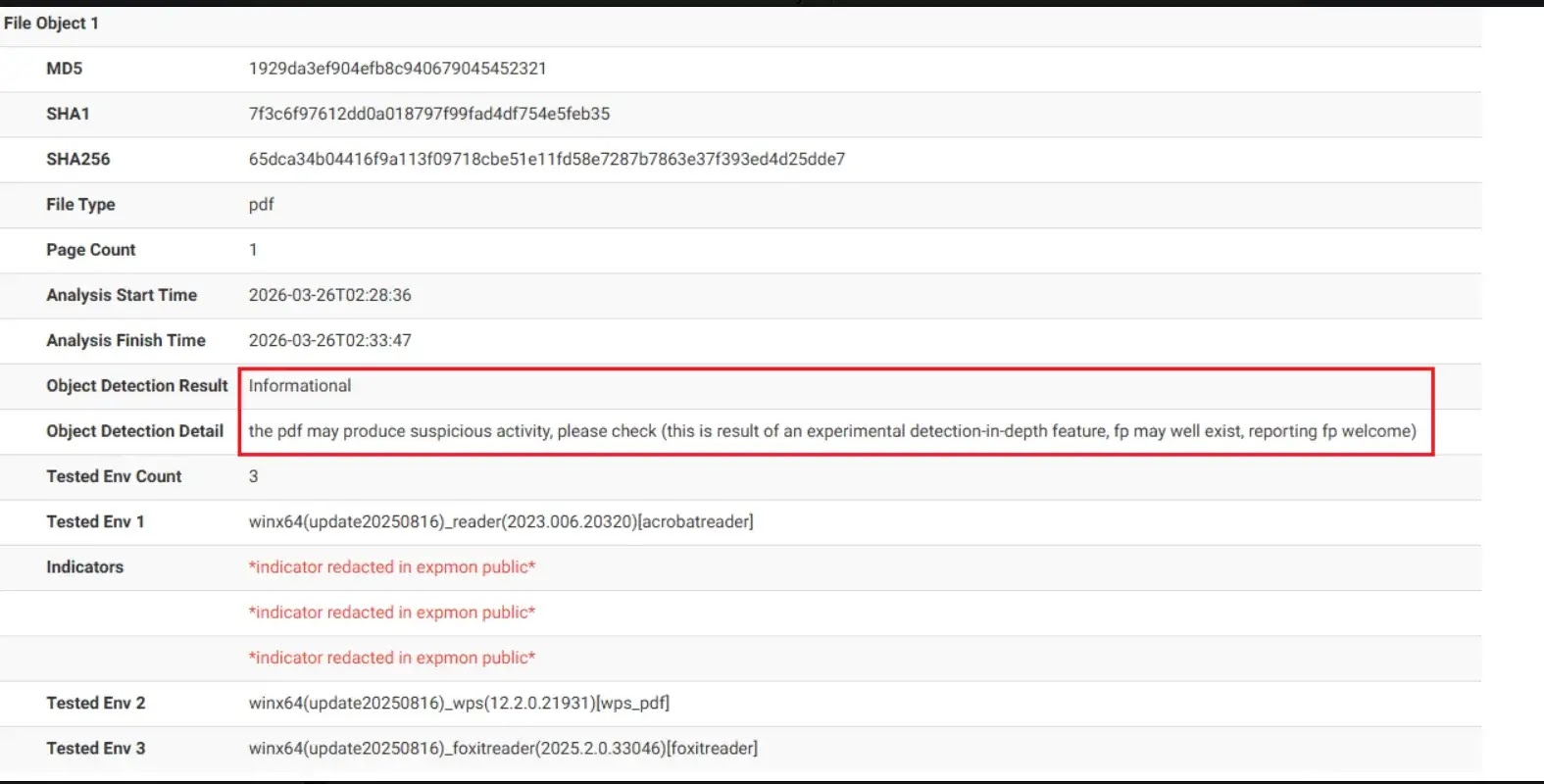The height and width of the screenshot is (784, 1544).
Task: Click the Analysis Finish Time timestamp value
Action: coord(329,340)
